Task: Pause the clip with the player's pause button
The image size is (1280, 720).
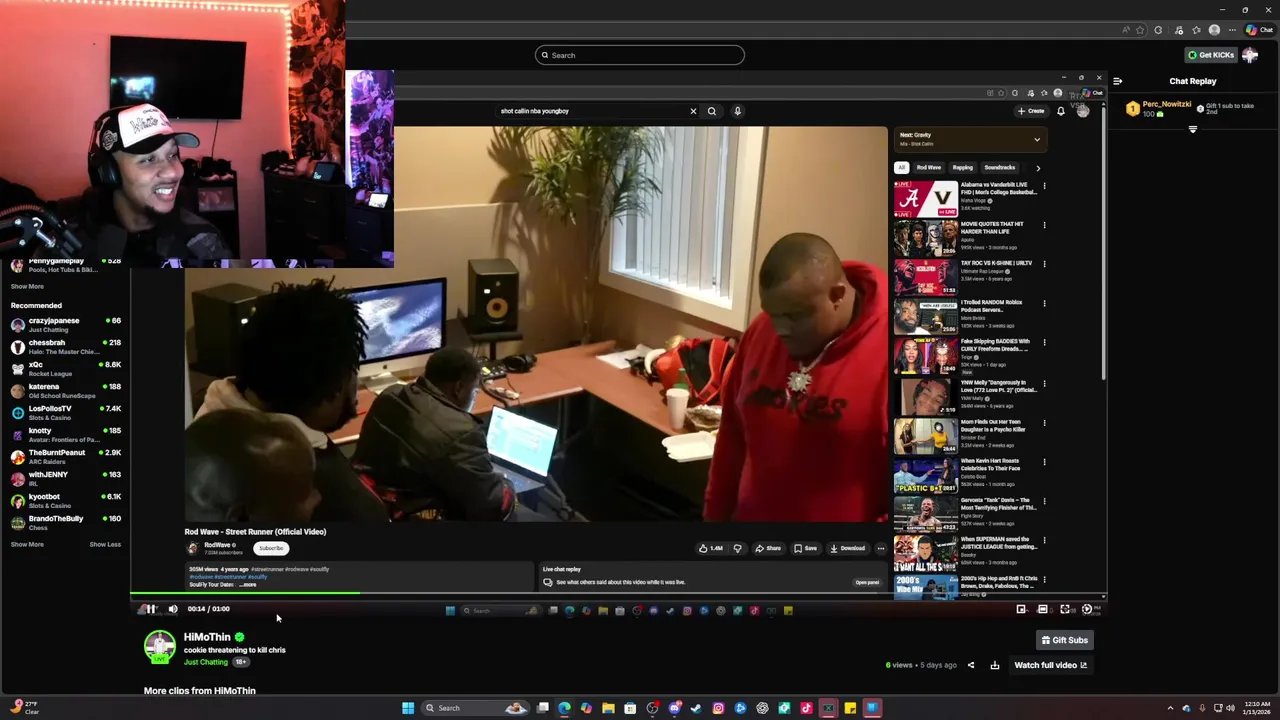Action: pos(150,609)
